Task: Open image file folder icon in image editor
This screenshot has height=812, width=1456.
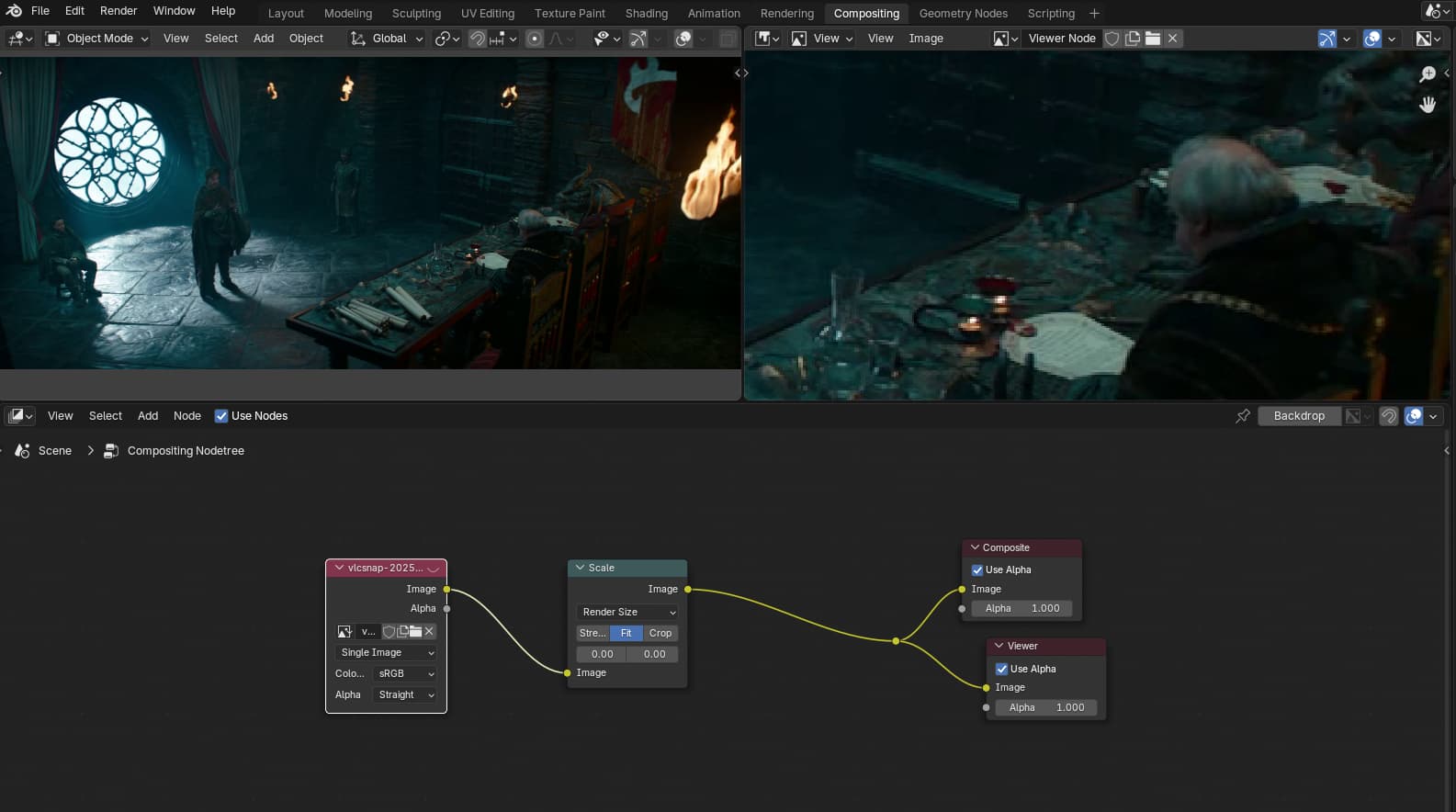Action: [1153, 39]
